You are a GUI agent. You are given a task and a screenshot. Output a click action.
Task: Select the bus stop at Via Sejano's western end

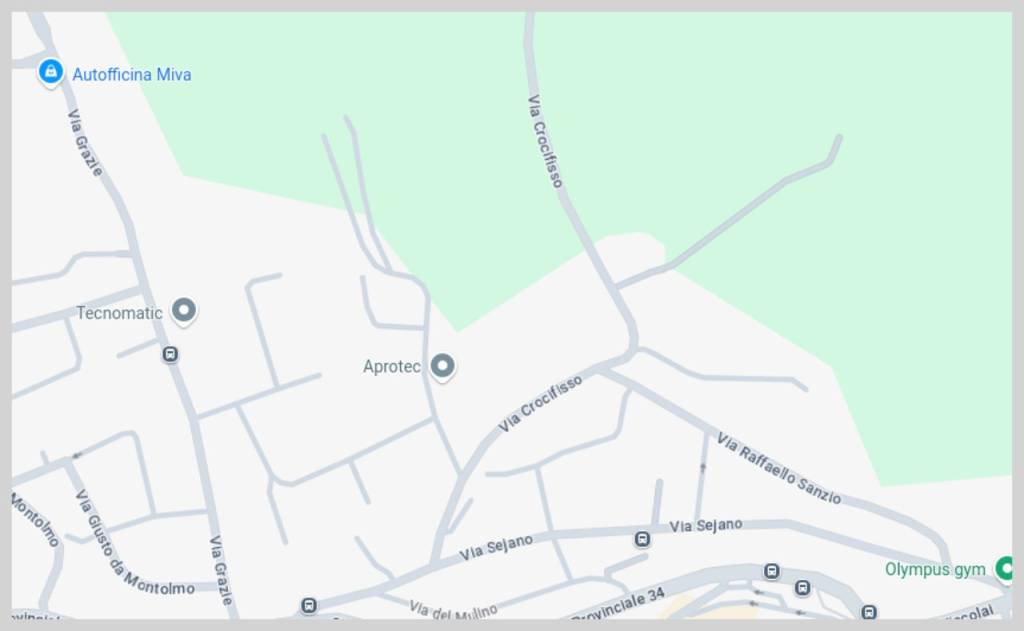[x=308, y=606]
